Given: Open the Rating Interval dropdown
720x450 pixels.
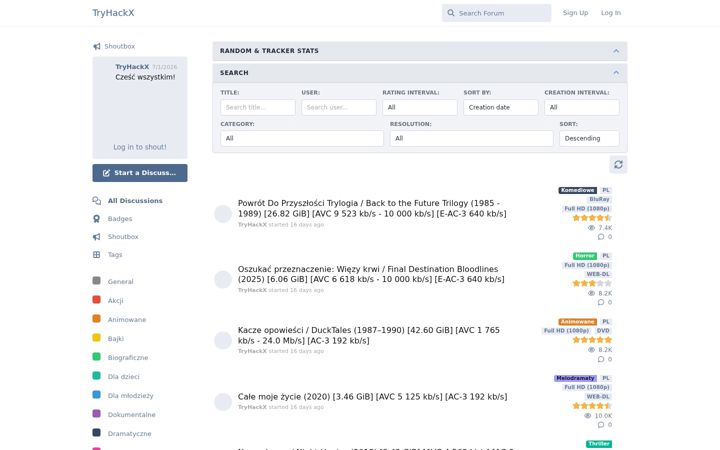Looking at the screenshot, I should pyautogui.click(x=420, y=107).
